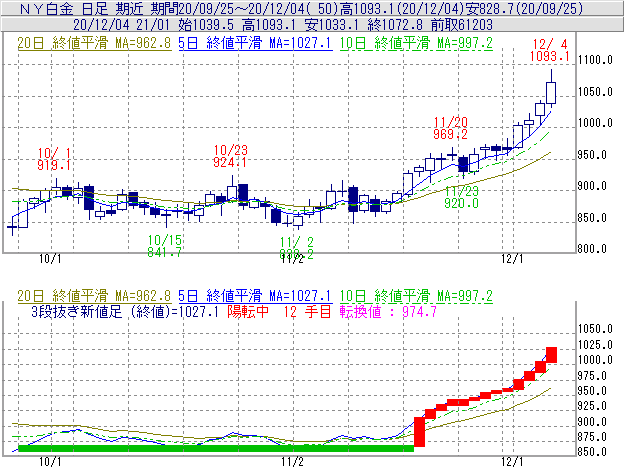Click the 1100.0 axis label on upper chart
624x473 pixels.
click(x=595, y=60)
